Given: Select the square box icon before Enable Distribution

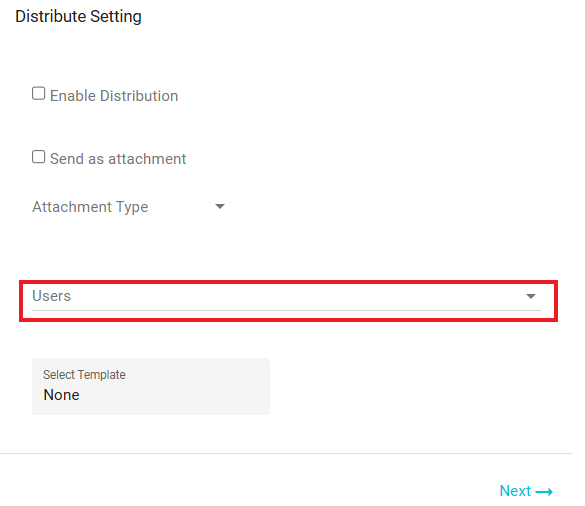Looking at the screenshot, I should tap(38, 94).
